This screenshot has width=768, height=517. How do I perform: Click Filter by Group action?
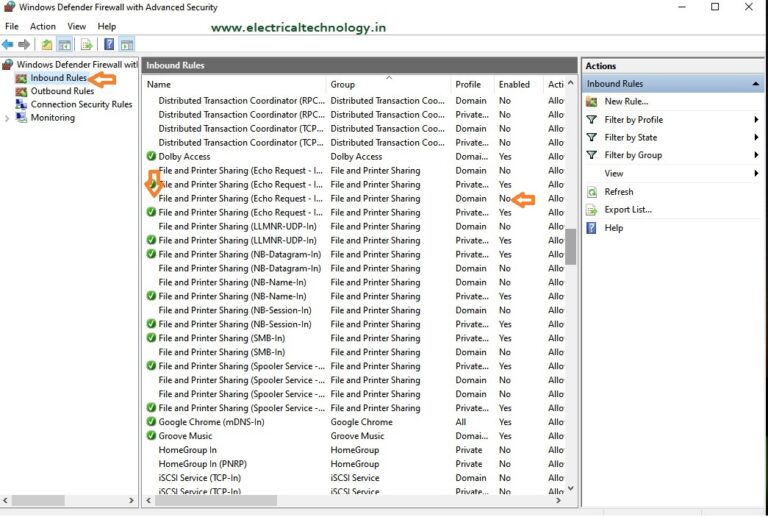click(633, 155)
